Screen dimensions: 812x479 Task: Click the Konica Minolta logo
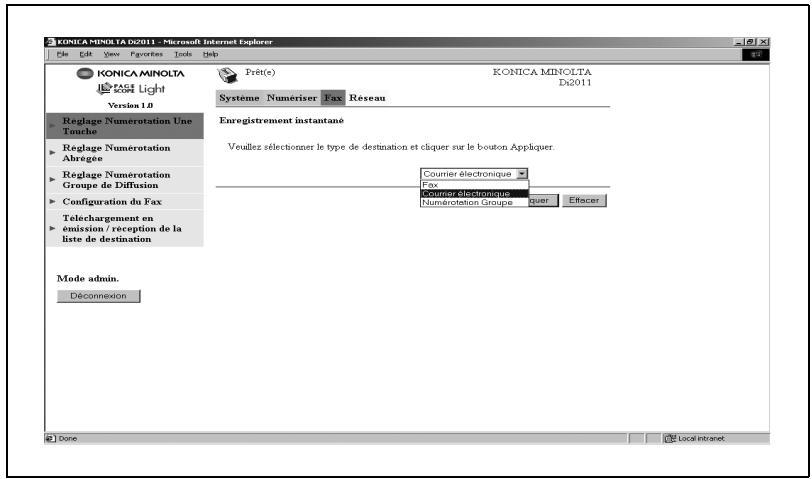pyautogui.click(x=130, y=74)
